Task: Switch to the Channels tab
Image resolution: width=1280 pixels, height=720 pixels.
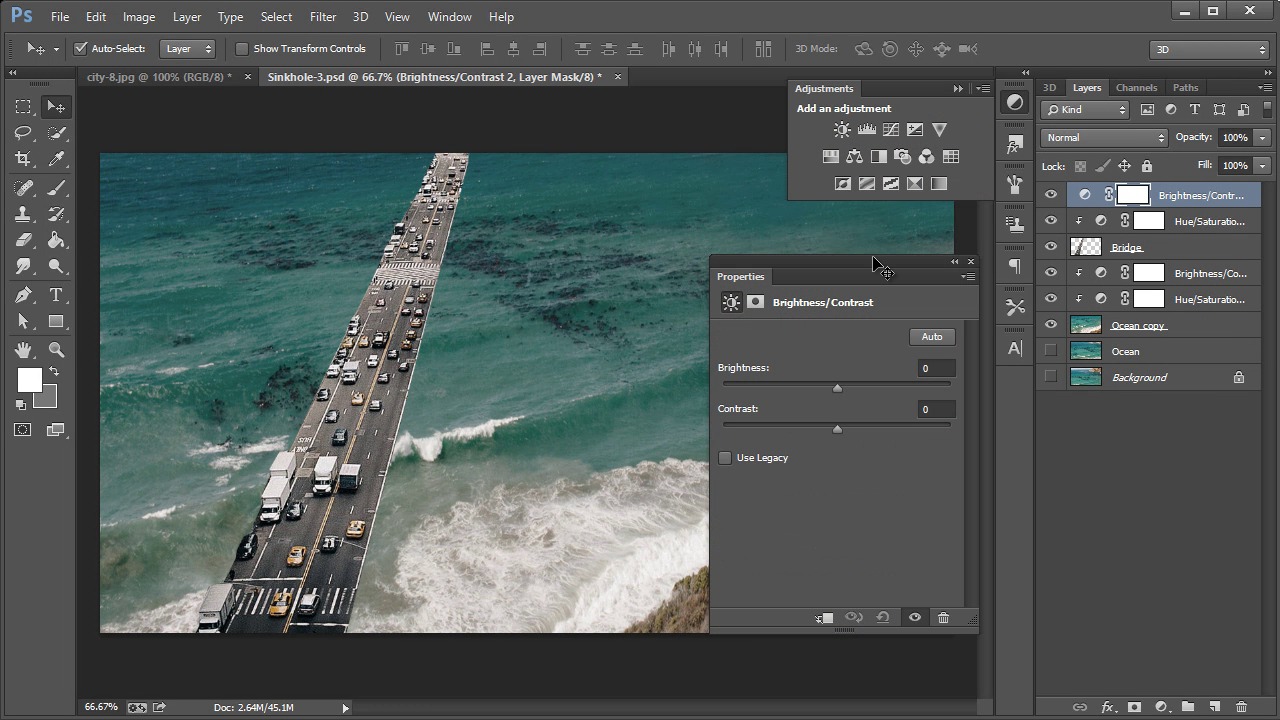Action: pos(1136,88)
